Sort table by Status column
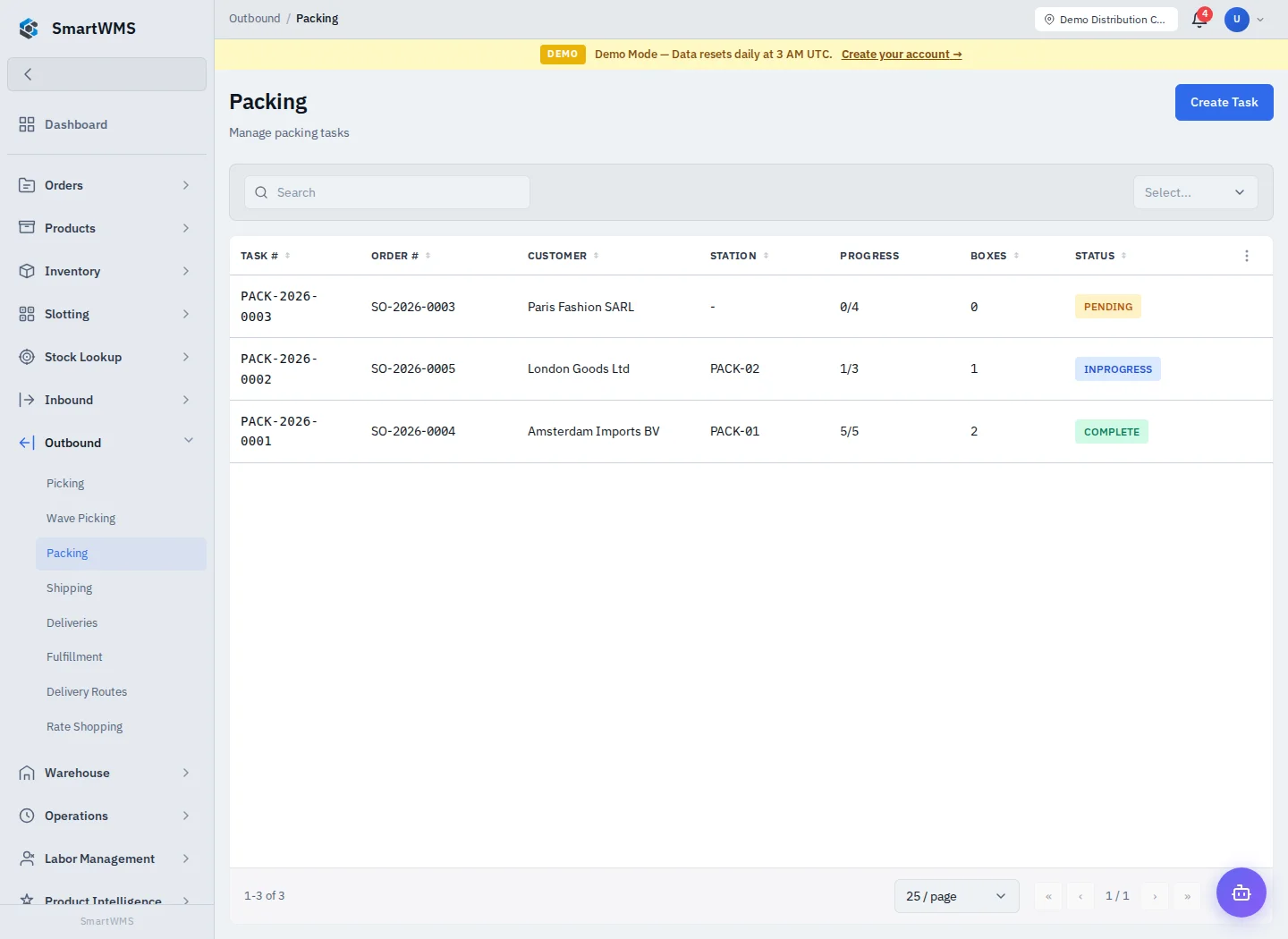 click(x=1100, y=256)
